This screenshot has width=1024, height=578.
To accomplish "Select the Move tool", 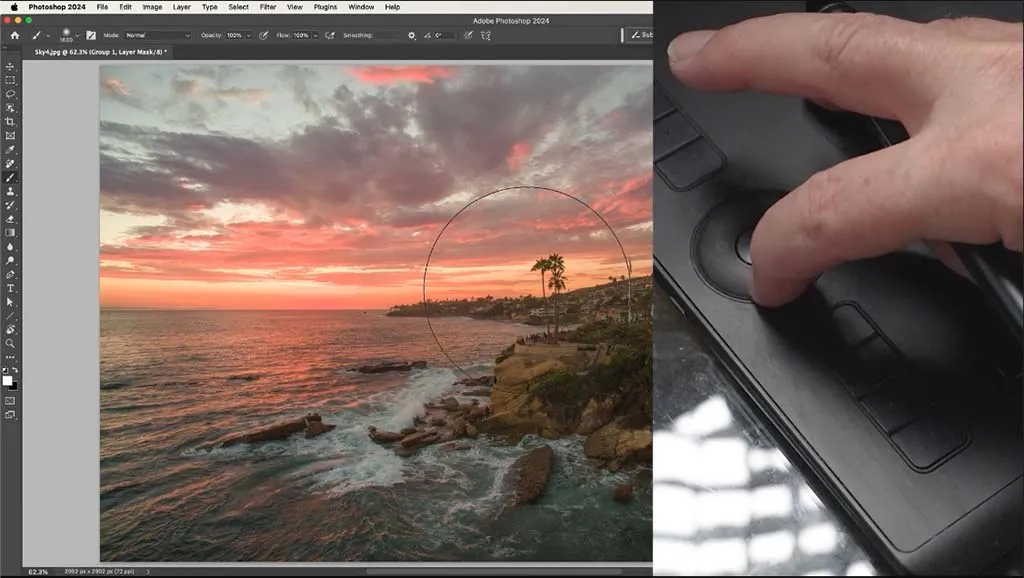I will 10,64.
